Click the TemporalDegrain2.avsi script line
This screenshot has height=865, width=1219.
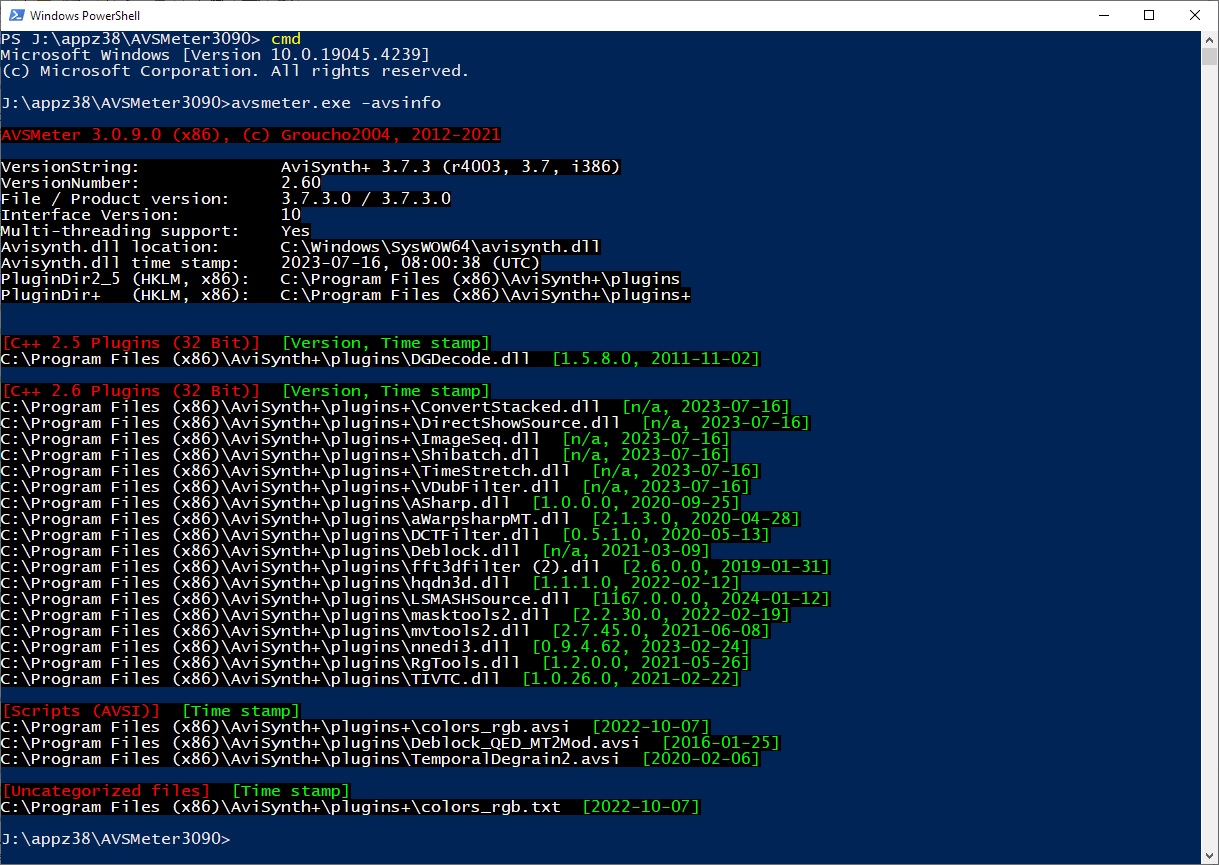tap(381, 759)
